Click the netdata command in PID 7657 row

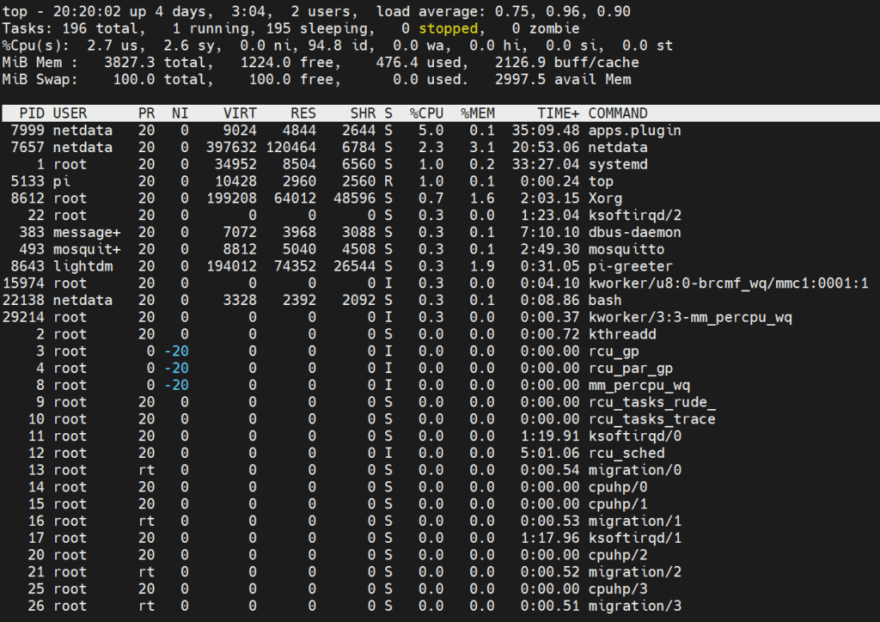click(618, 147)
